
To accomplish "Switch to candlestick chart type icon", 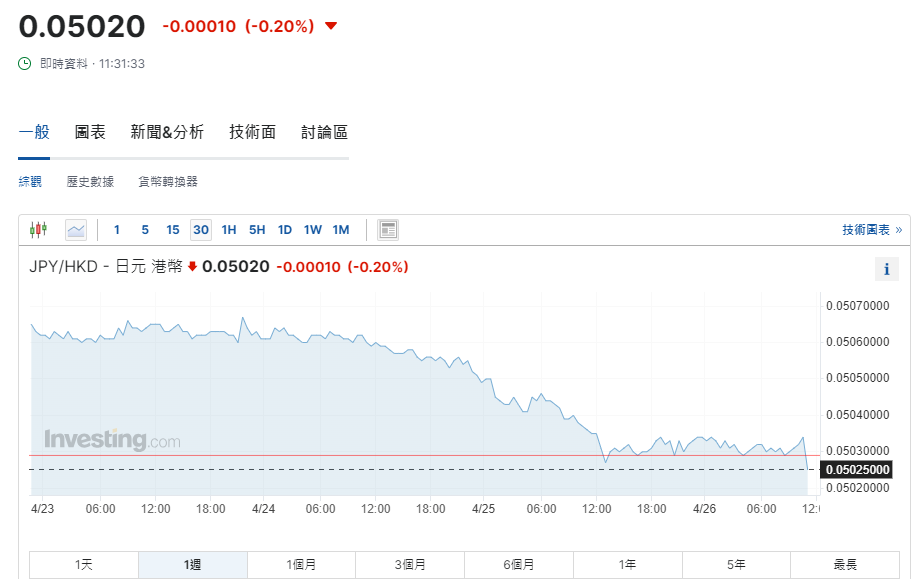I will click(39, 230).
